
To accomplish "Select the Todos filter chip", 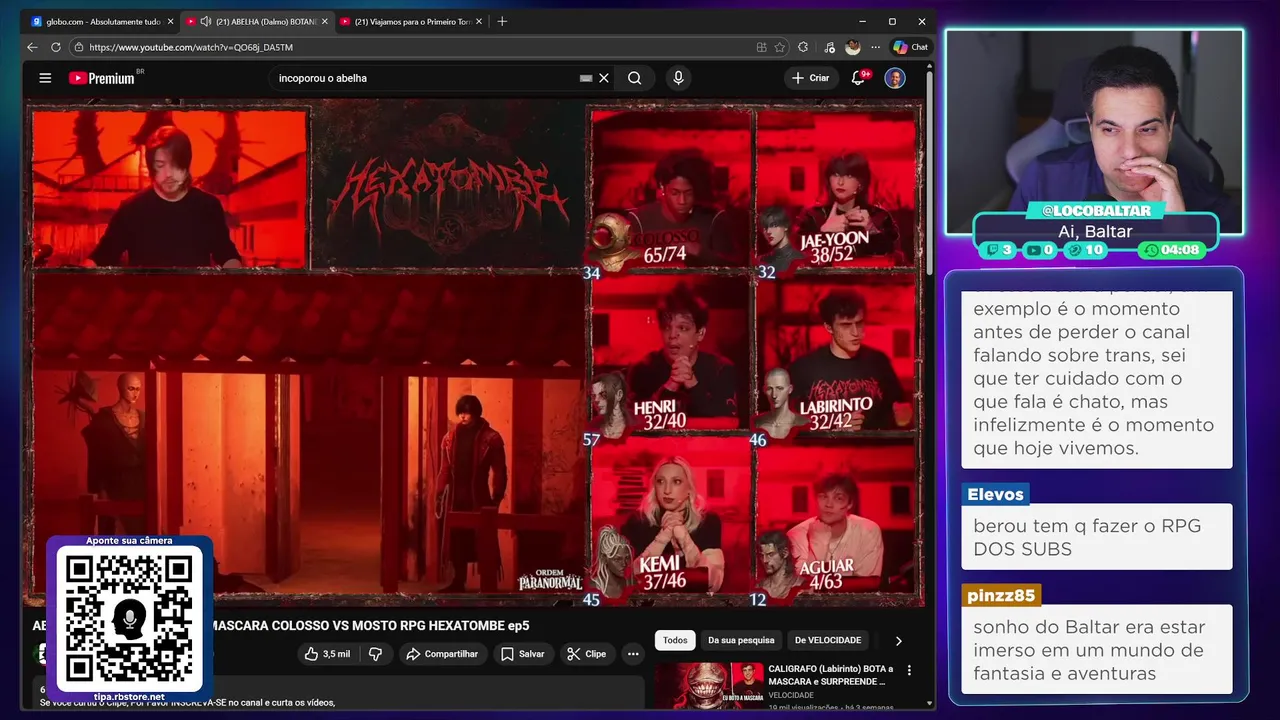I will (x=675, y=640).
